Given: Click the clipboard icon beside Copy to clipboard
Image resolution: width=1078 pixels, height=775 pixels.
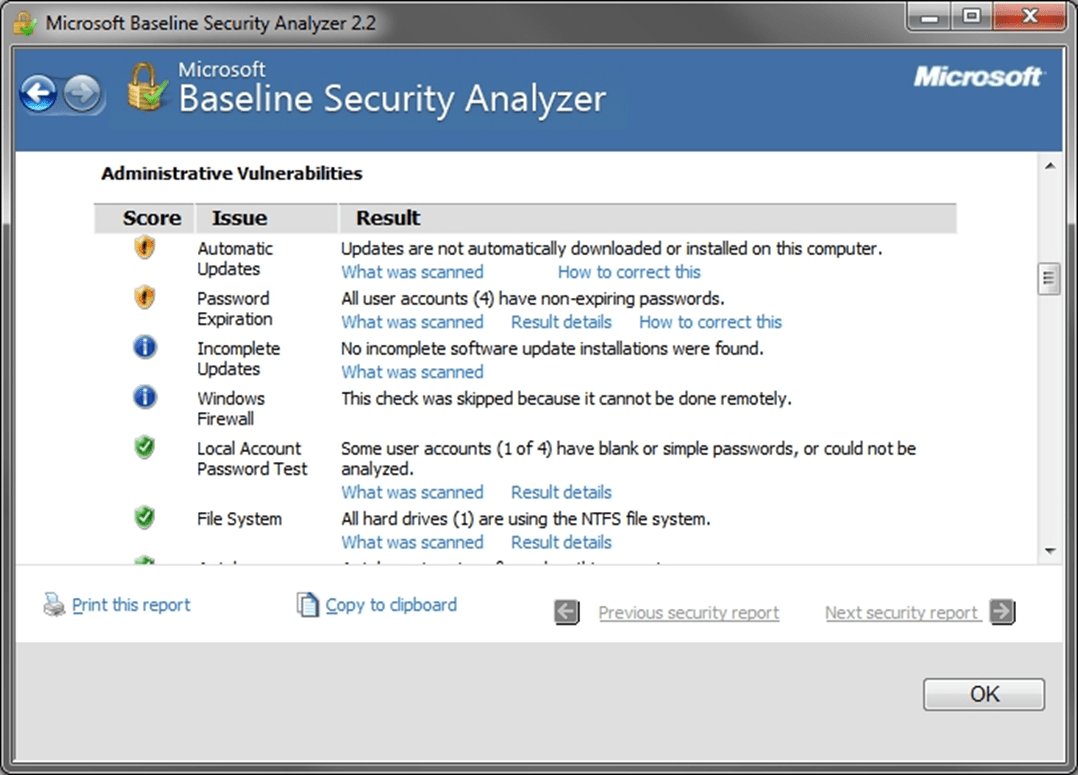Looking at the screenshot, I should click(307, 604).
